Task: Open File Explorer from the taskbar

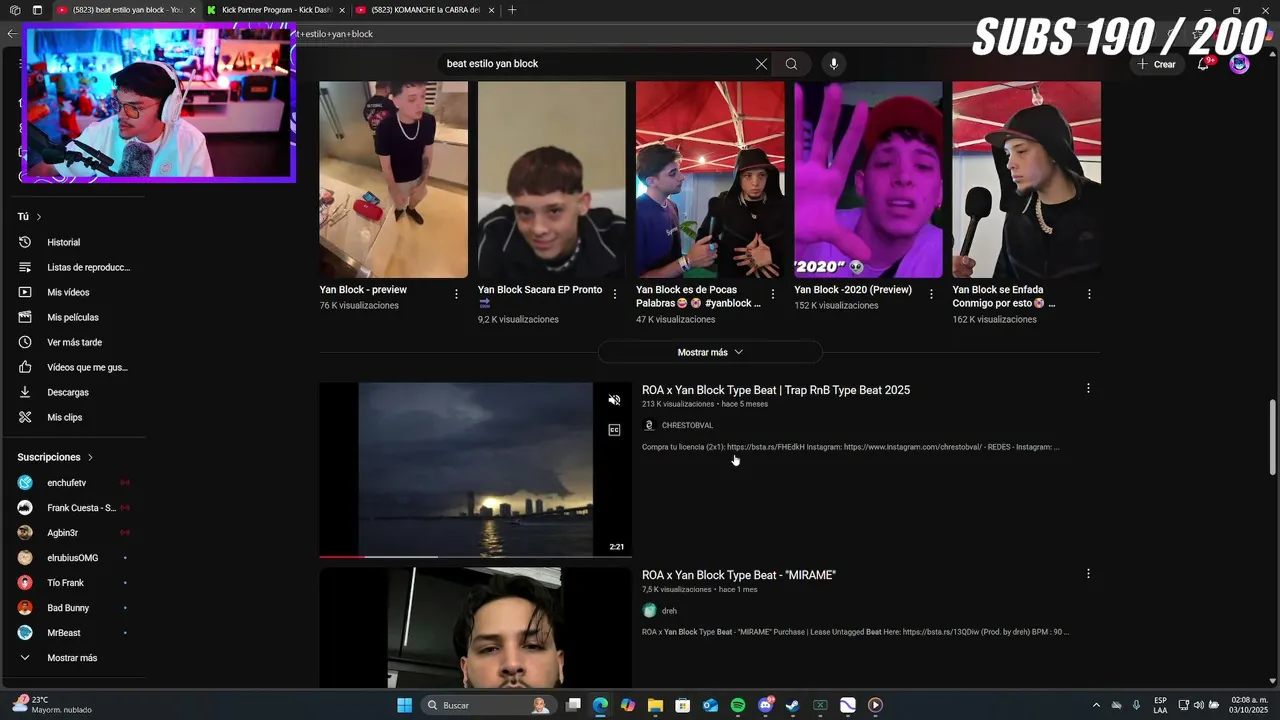Action: 655,705
